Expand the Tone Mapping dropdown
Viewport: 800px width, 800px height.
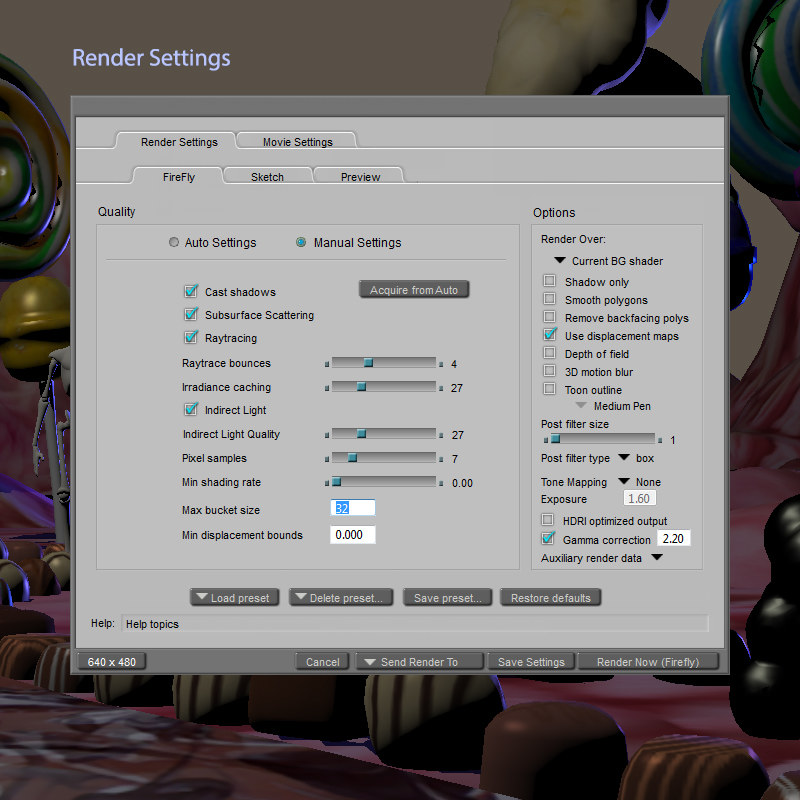click(x=624, y=481)
